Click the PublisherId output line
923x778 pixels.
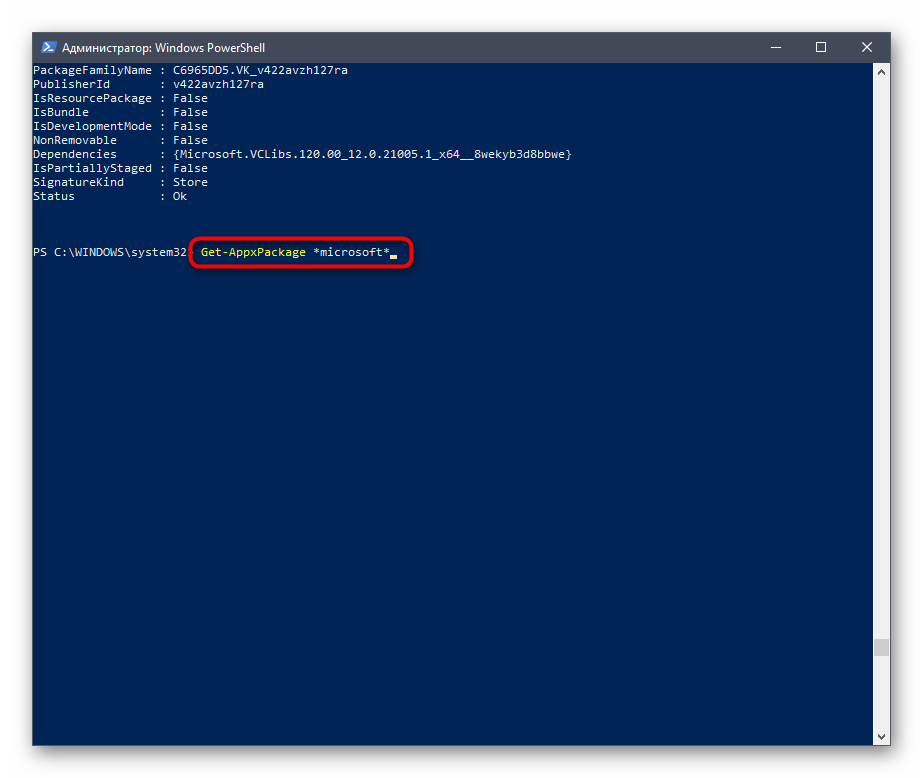click(148, 84)
